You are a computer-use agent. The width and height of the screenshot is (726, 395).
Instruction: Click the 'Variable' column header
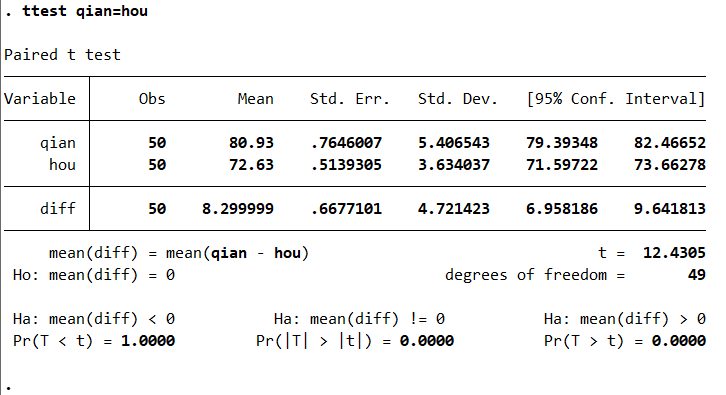[40, 99]
